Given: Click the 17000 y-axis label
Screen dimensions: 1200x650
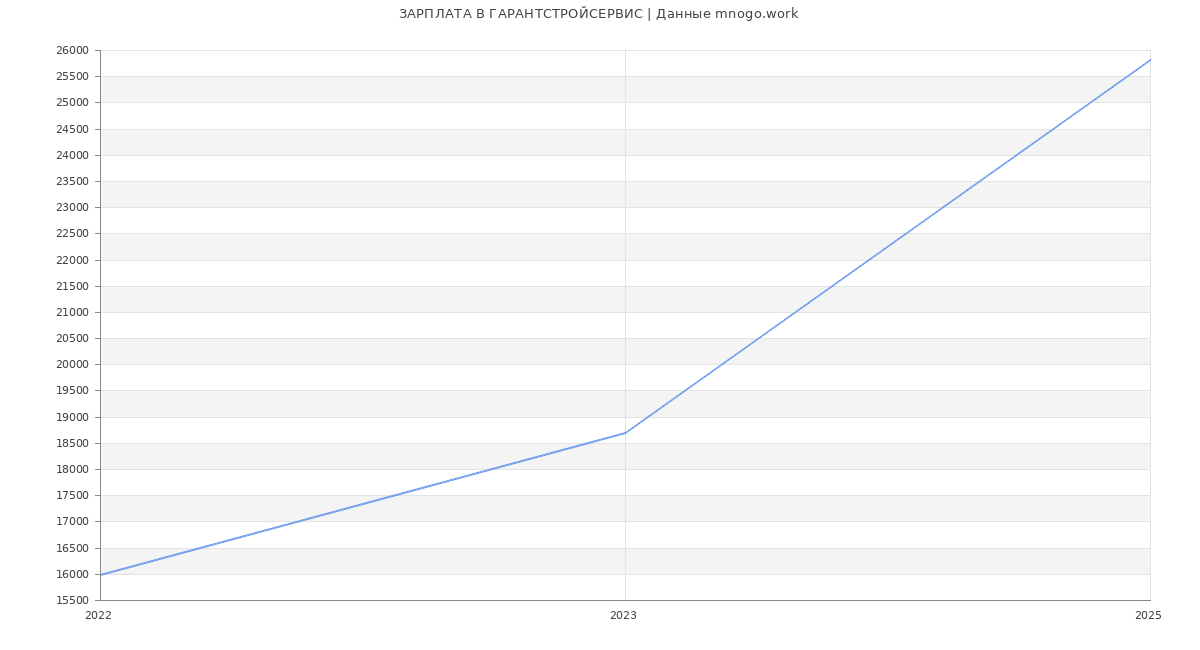Looking at the screenshot, I should point(72,522).
